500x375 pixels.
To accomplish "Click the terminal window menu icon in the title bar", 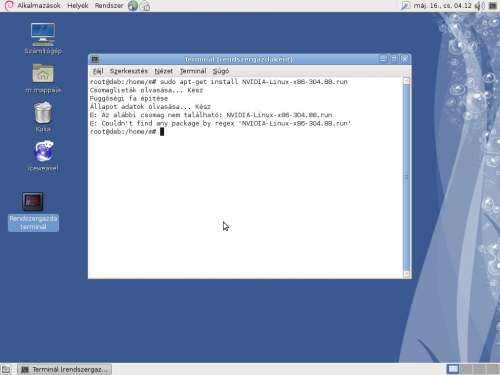I will pos(95,60).
